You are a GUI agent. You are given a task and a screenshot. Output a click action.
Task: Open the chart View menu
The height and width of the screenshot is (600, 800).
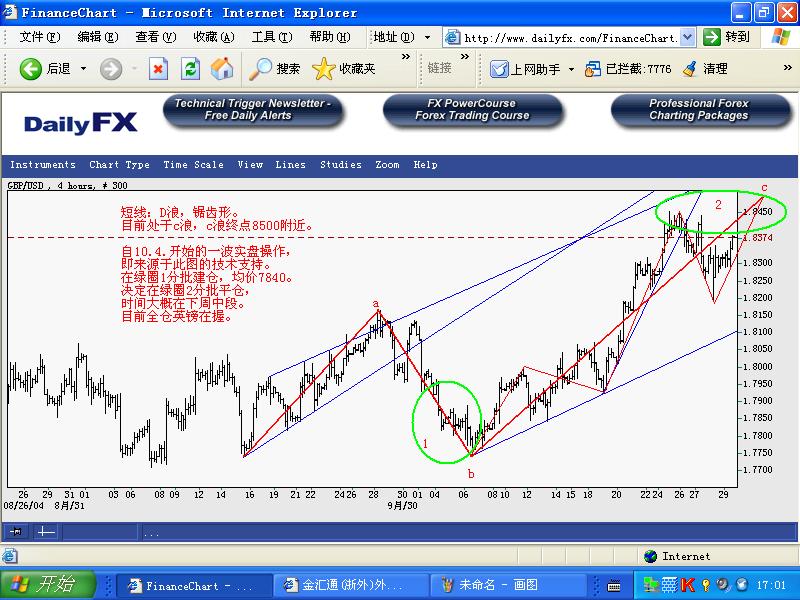250,165
